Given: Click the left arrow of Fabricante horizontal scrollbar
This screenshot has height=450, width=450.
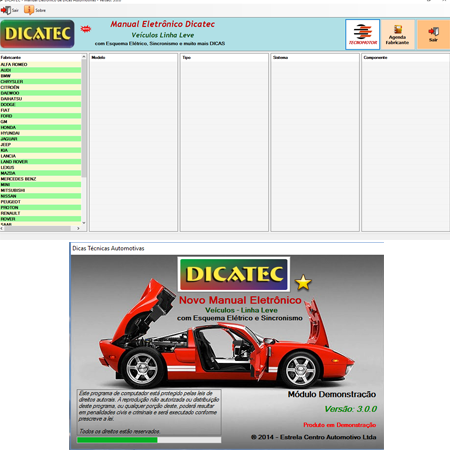Looking at the screenshot, I should pos(2,229).
